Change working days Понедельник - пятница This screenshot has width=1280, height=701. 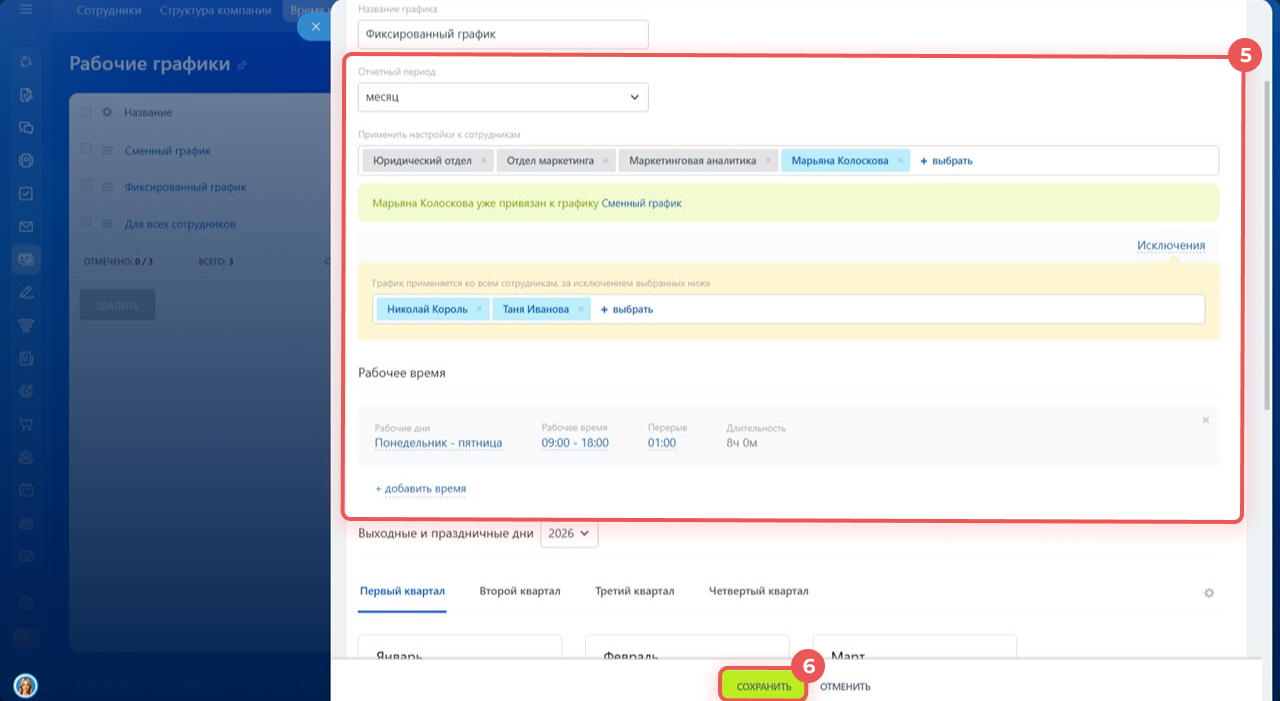[438, 443]
